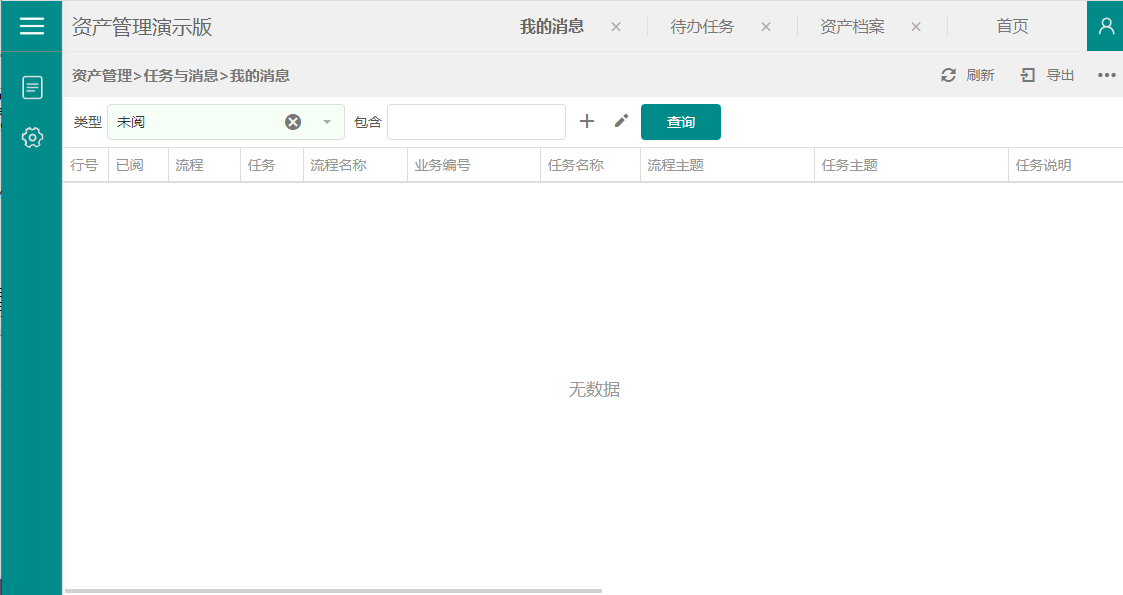Click the 业务编号 column header
1123x595 pixels.
[473, 165]
